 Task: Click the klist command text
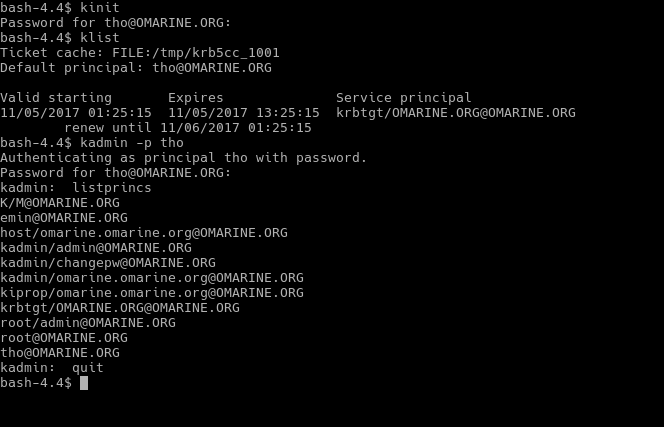pos(99,37)
